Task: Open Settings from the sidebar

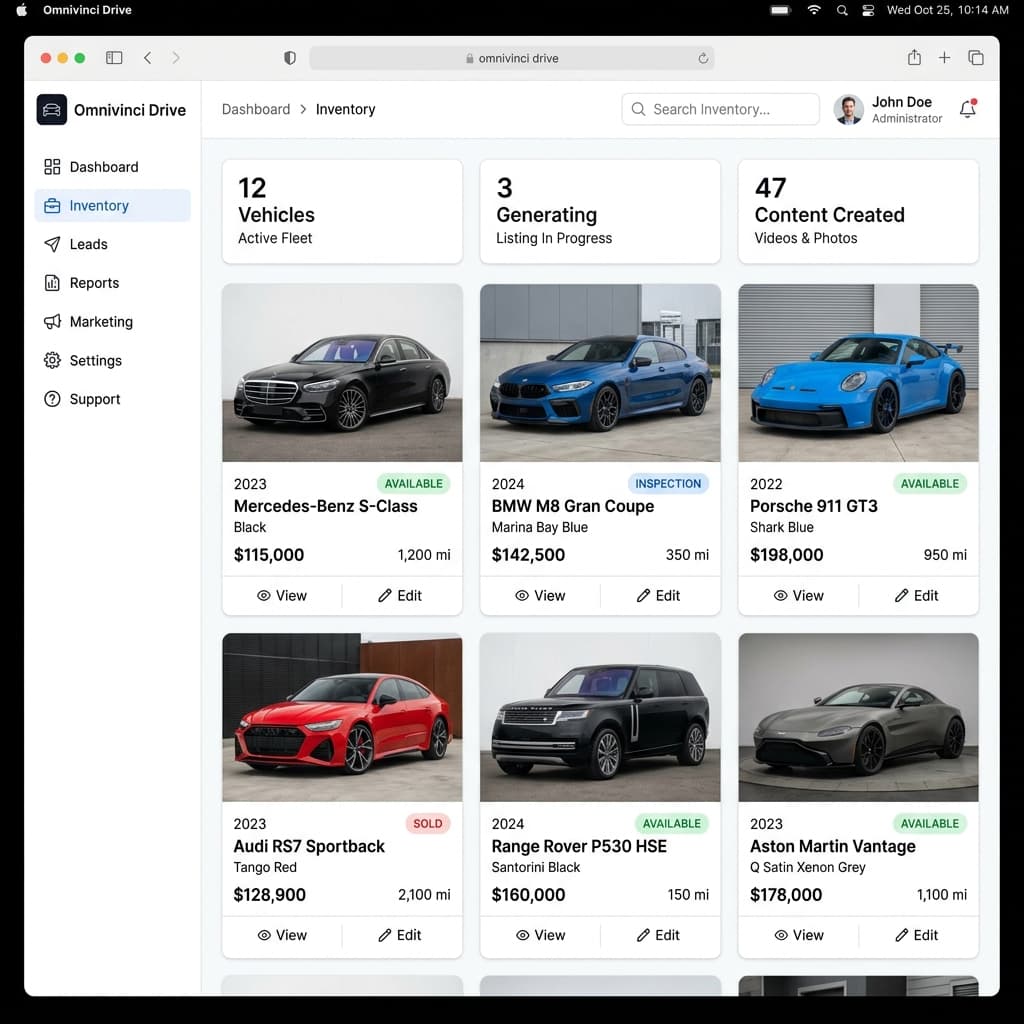Action: pyautogui.click(x=95, y=360)
